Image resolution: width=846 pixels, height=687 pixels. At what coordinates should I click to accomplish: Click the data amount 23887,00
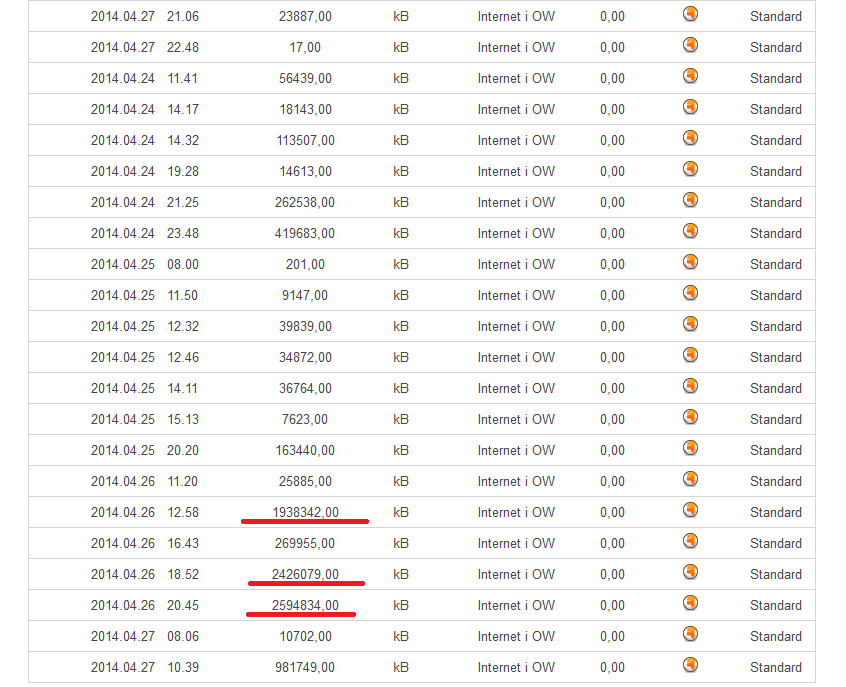click(x=305, y=17)
